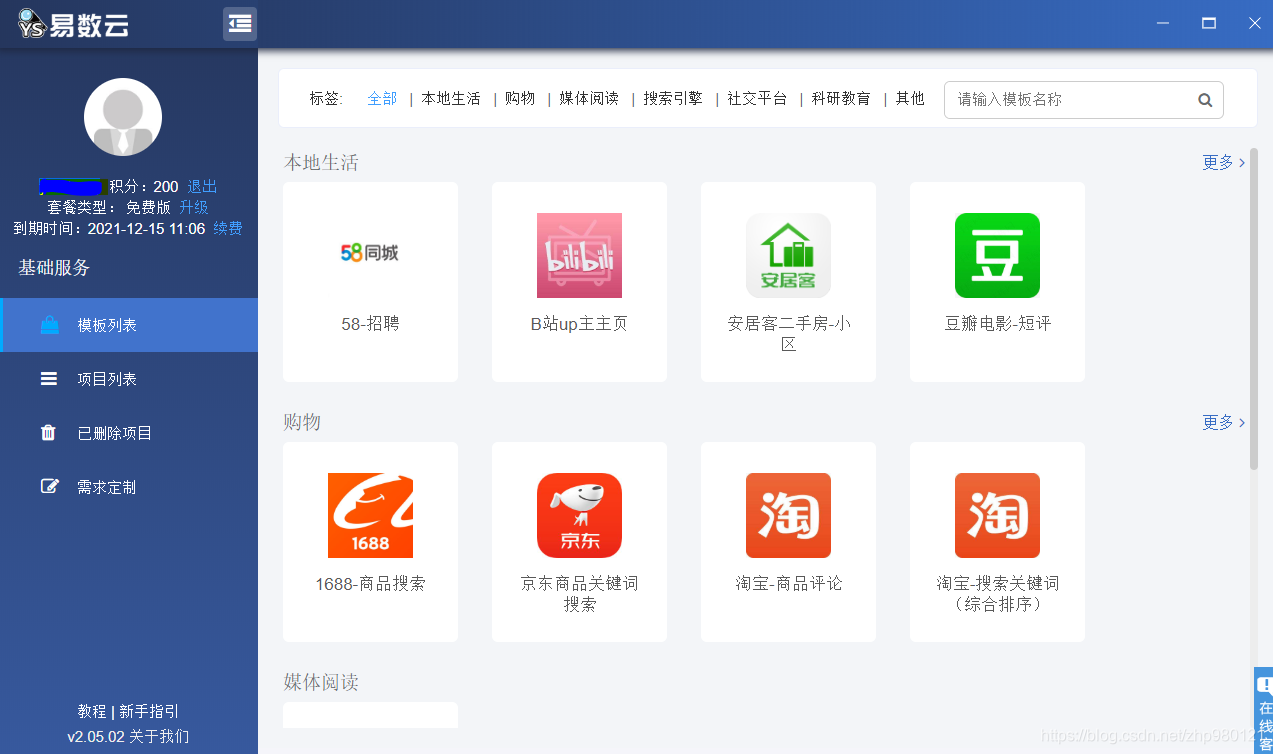Minimize the application window
Image resolution: width=1273 pixels, height=754 pixels.
(1162, 24)
